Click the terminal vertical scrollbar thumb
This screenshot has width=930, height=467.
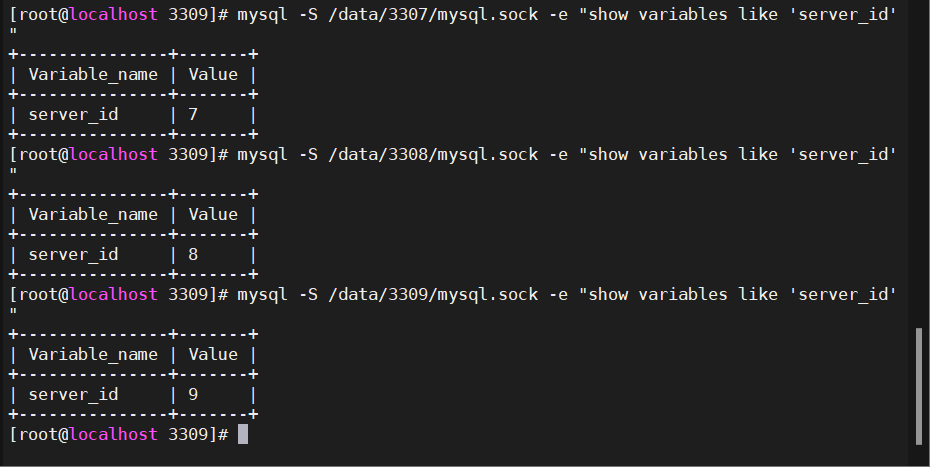coord(919,386)
